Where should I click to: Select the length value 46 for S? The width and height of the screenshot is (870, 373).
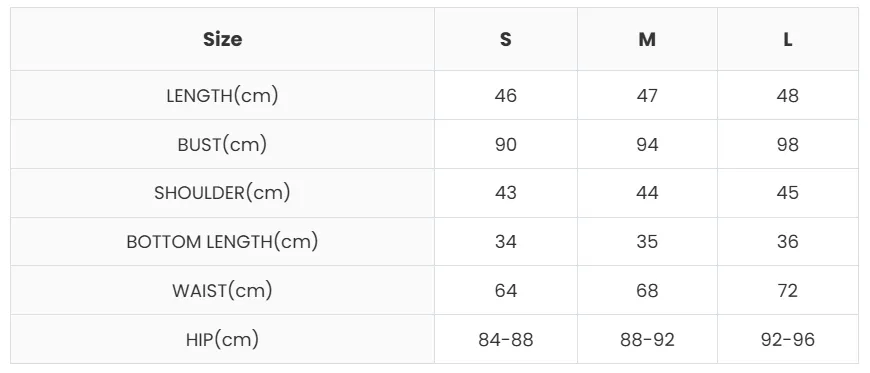(x=505, y=95)
